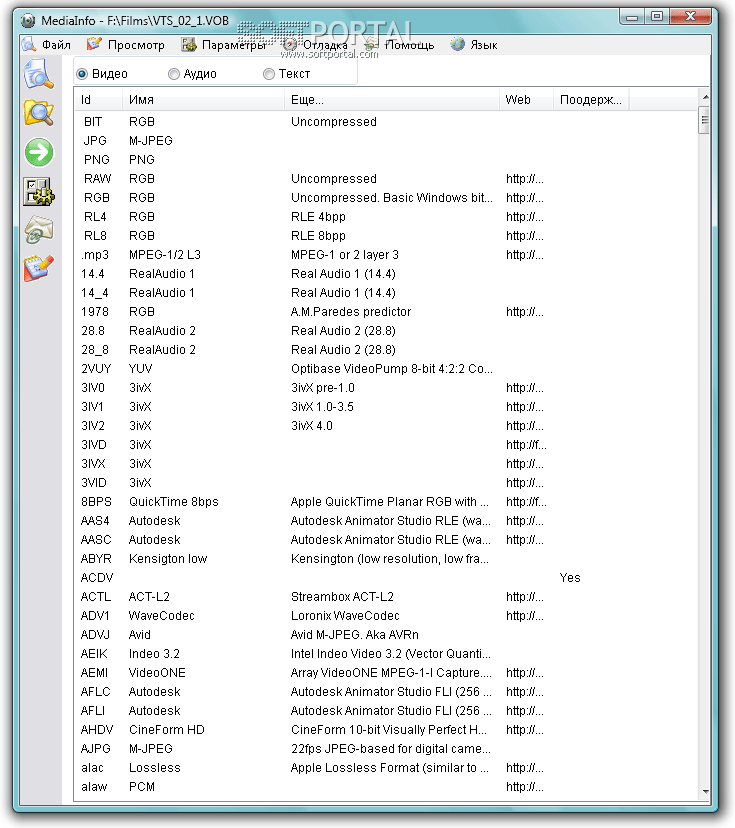This screenshot has height=828, width=735.
Task: Click the scrollbar down arrow
Action: click(704, 792)
